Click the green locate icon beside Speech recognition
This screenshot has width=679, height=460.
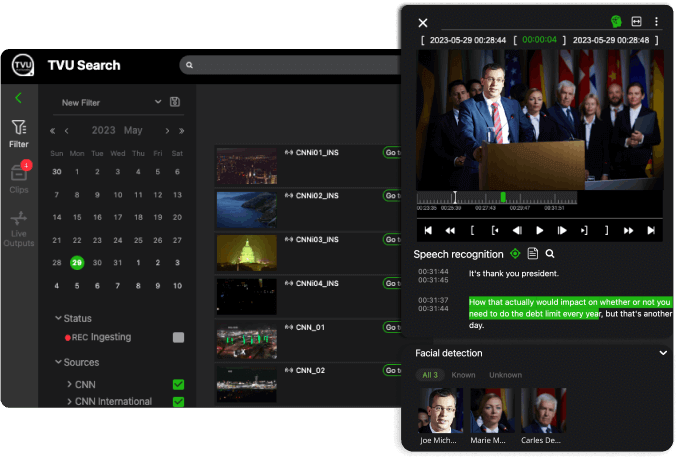click(515, 254)
